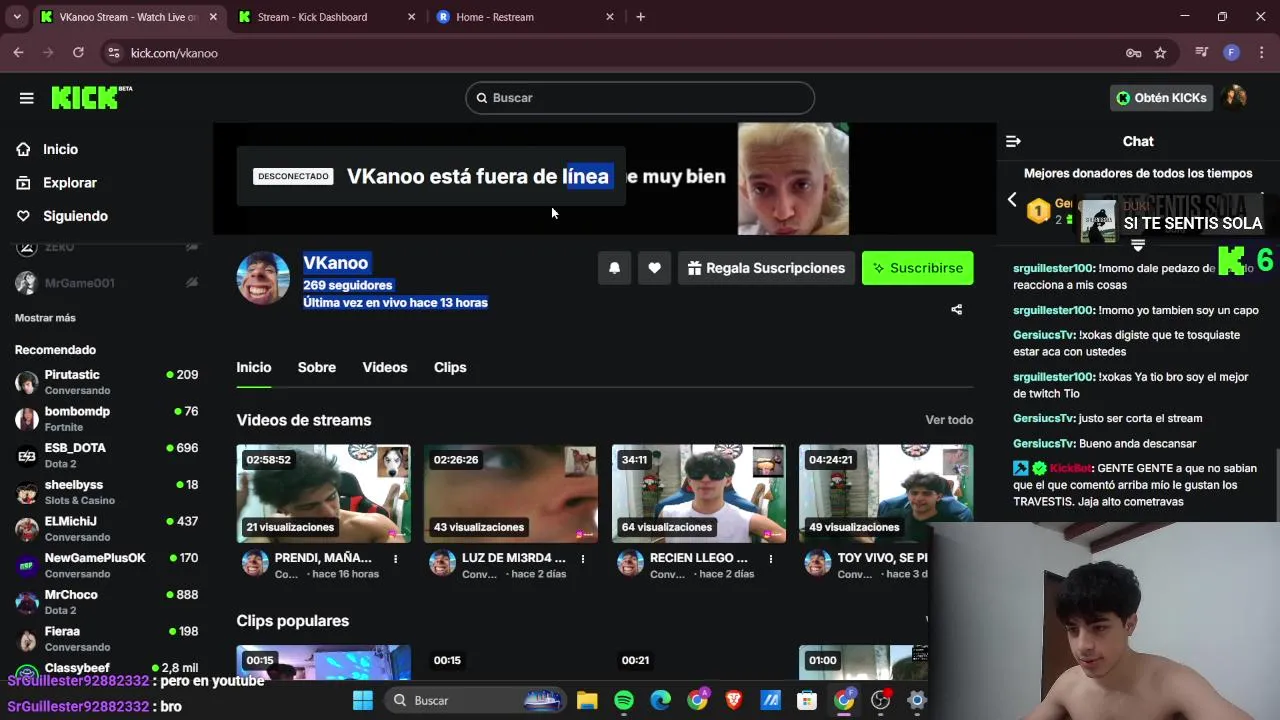This screenshot has width=1280, height=720.
Task: Follow VKanoo using the heart button
Action: point(654,268)
